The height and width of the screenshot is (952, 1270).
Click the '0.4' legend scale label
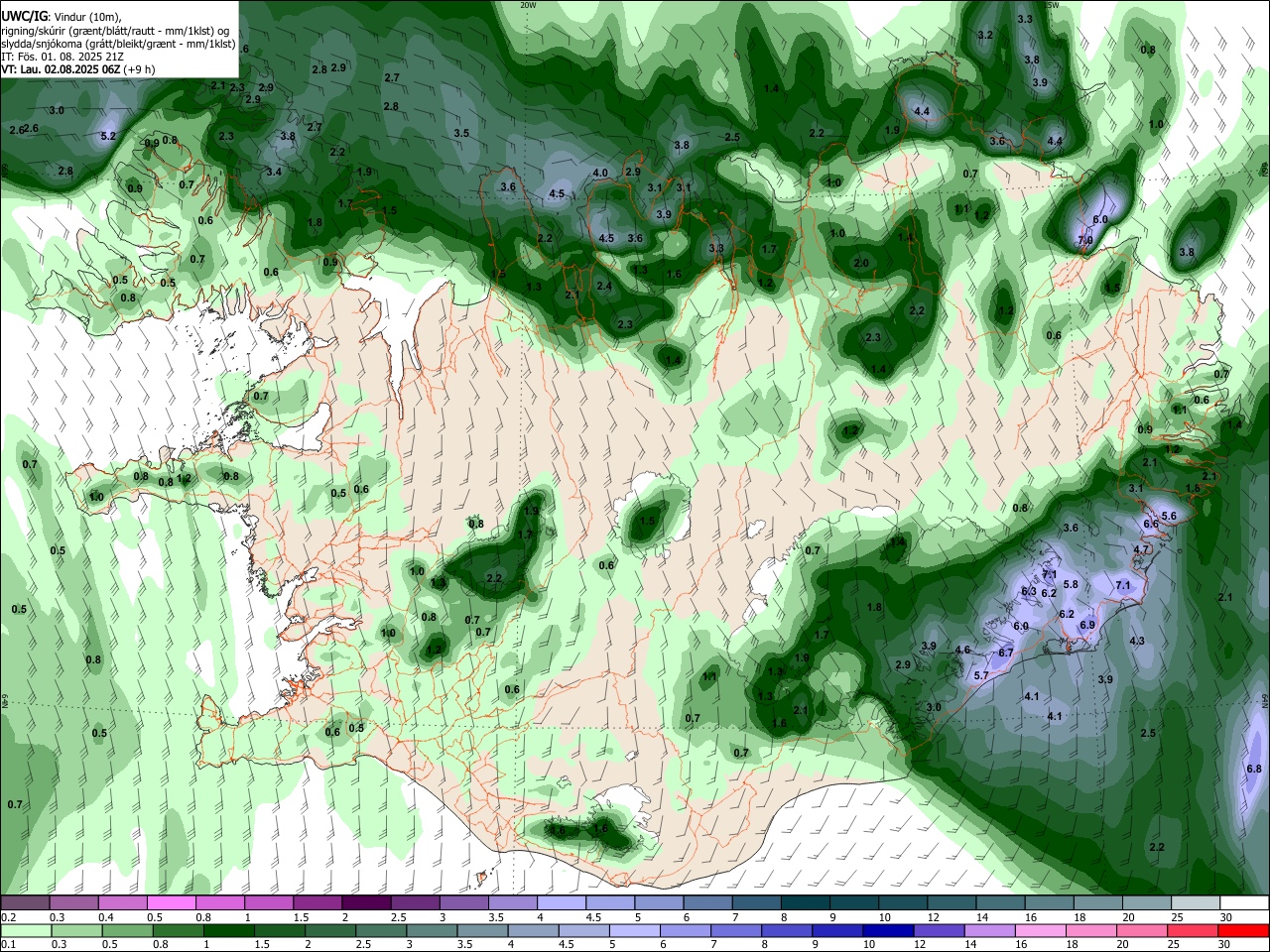point(106,917)
